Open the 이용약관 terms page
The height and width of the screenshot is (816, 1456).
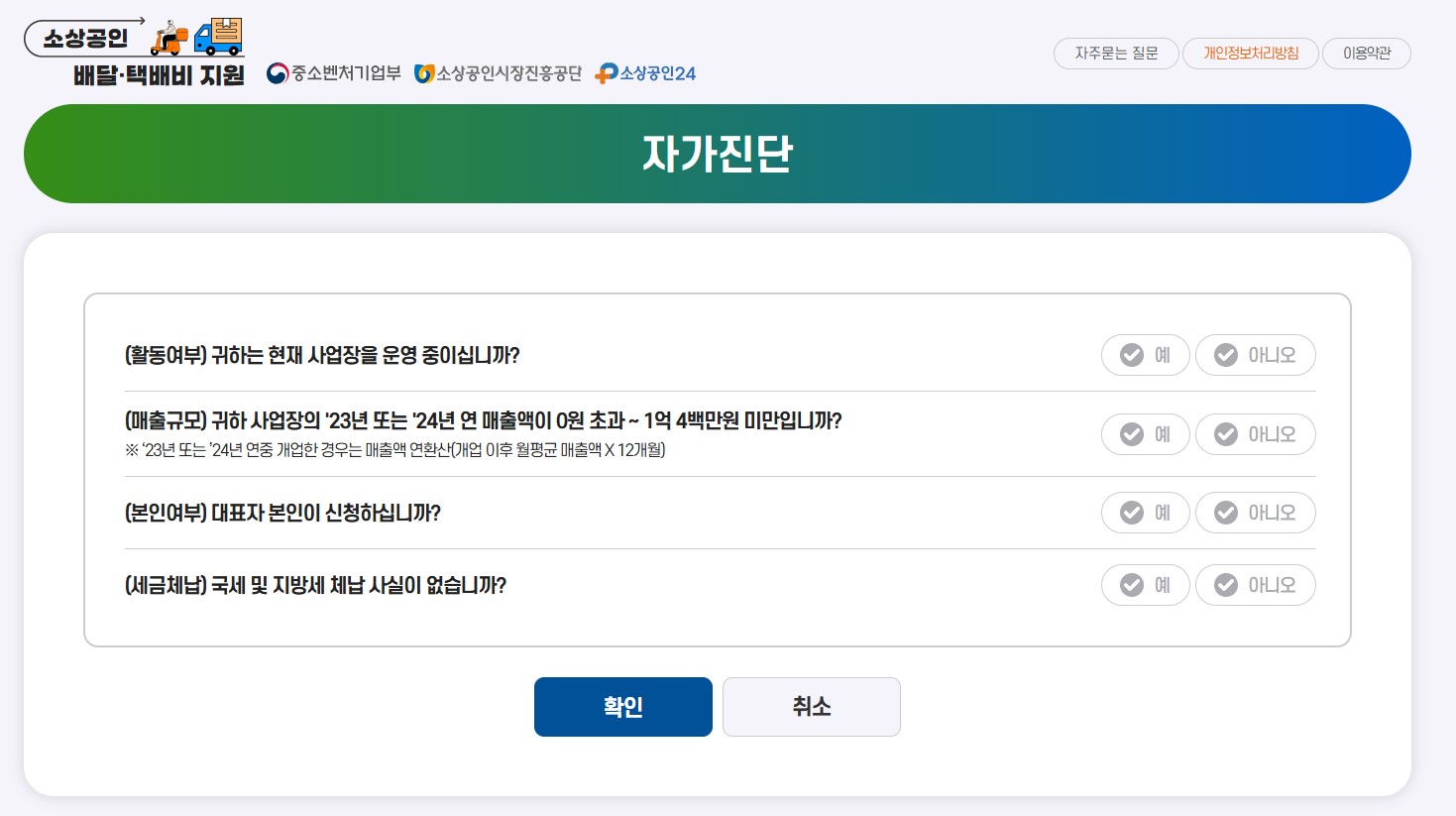(1366, 54)
